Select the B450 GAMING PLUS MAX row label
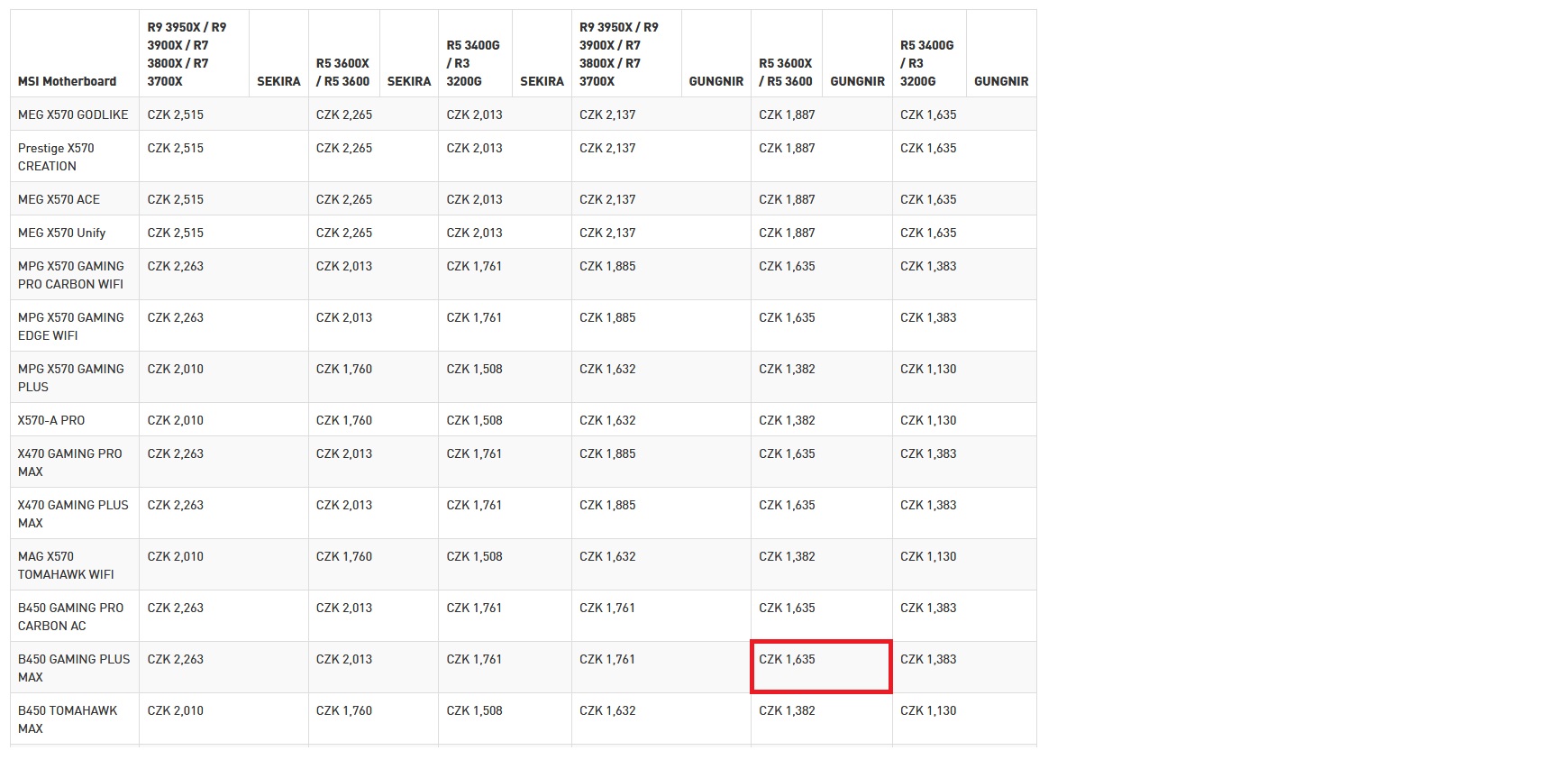1568x778 pixels. [74, 668]
